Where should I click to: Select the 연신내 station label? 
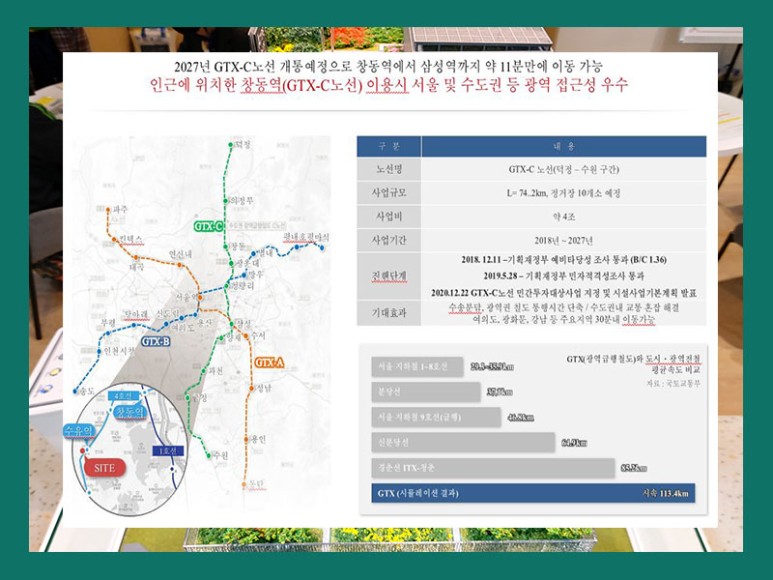[x=180, y=254]
